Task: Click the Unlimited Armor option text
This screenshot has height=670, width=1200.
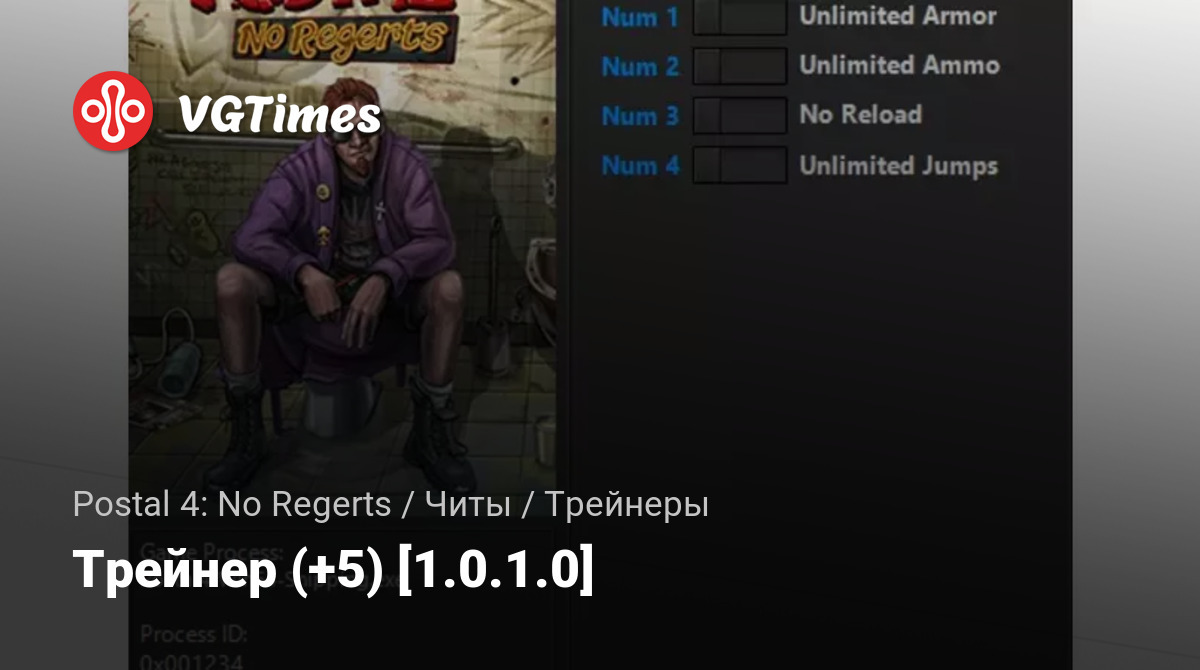Action: point(898,16)
